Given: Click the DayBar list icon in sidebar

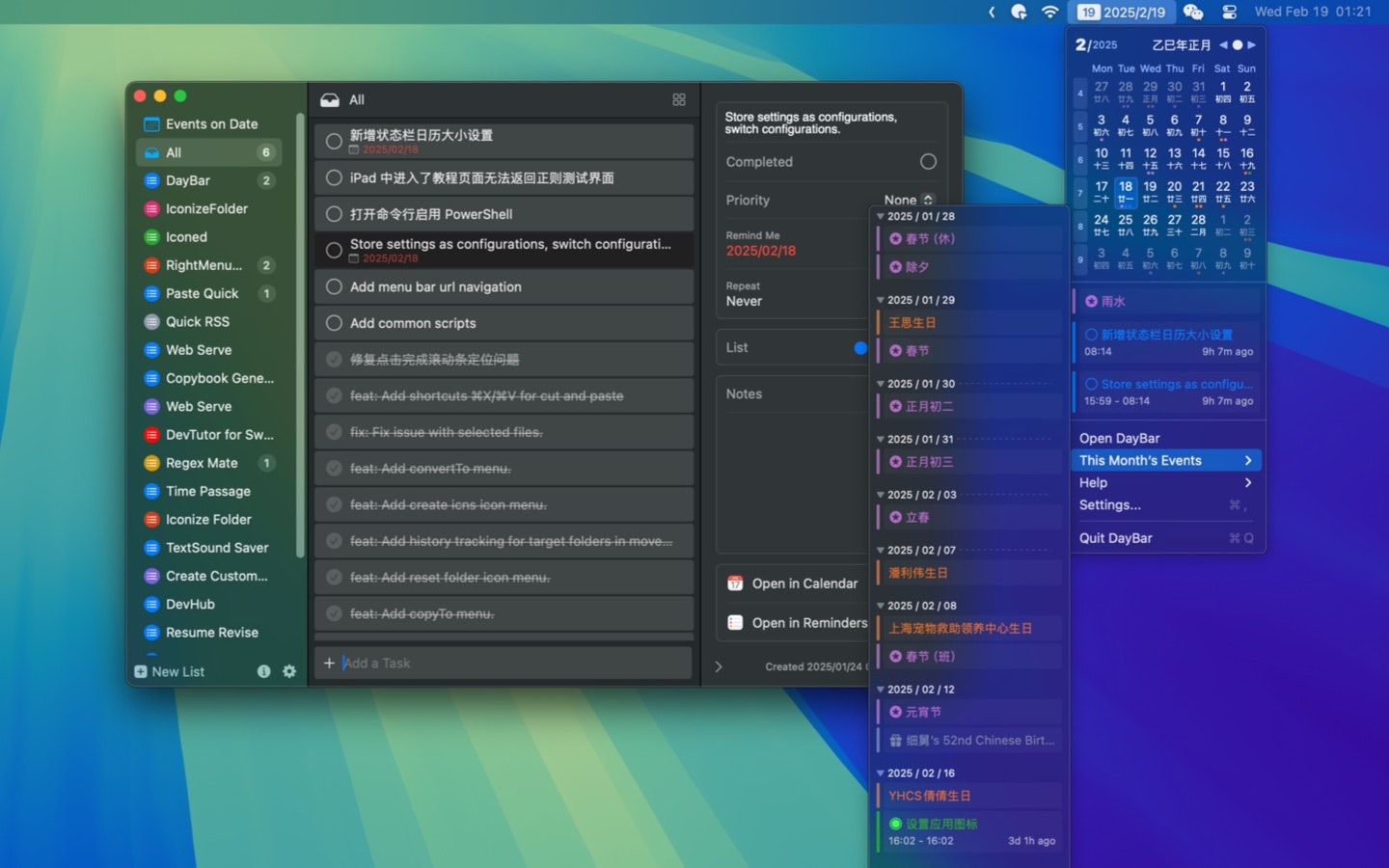Looking at the screenshot, I should pyautogui.click(x=151, y=180).
